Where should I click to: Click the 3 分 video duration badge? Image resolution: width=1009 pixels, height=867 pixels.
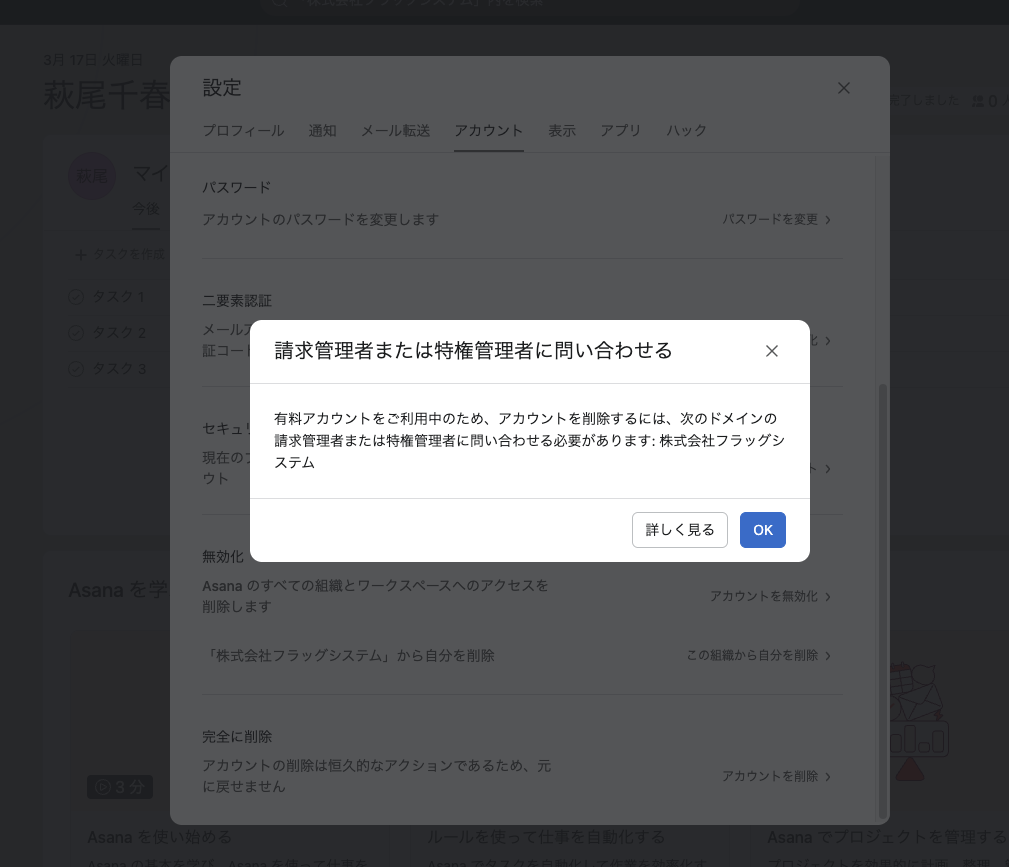coord(120,787)
